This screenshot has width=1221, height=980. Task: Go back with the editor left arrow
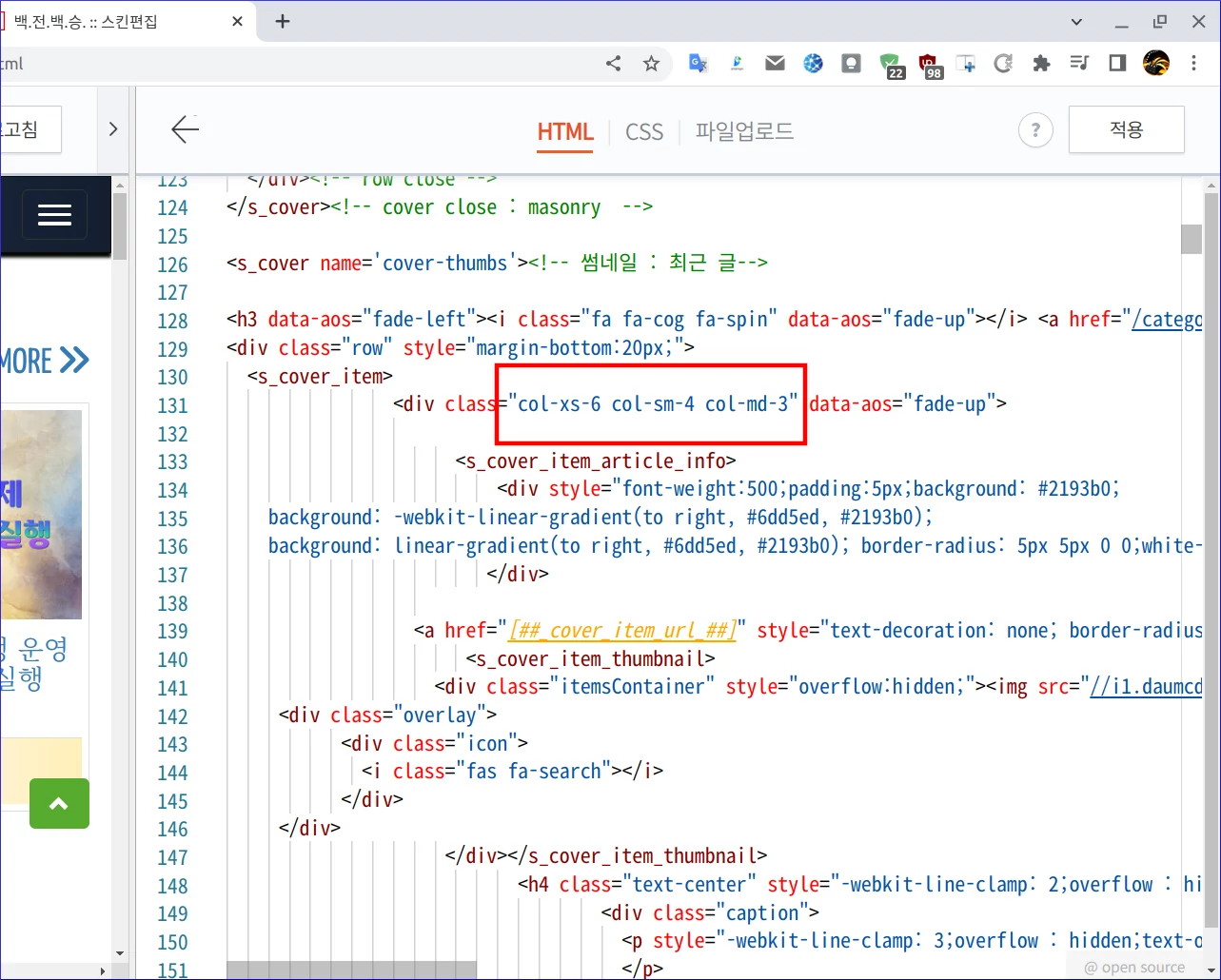[x=185, y=129]
